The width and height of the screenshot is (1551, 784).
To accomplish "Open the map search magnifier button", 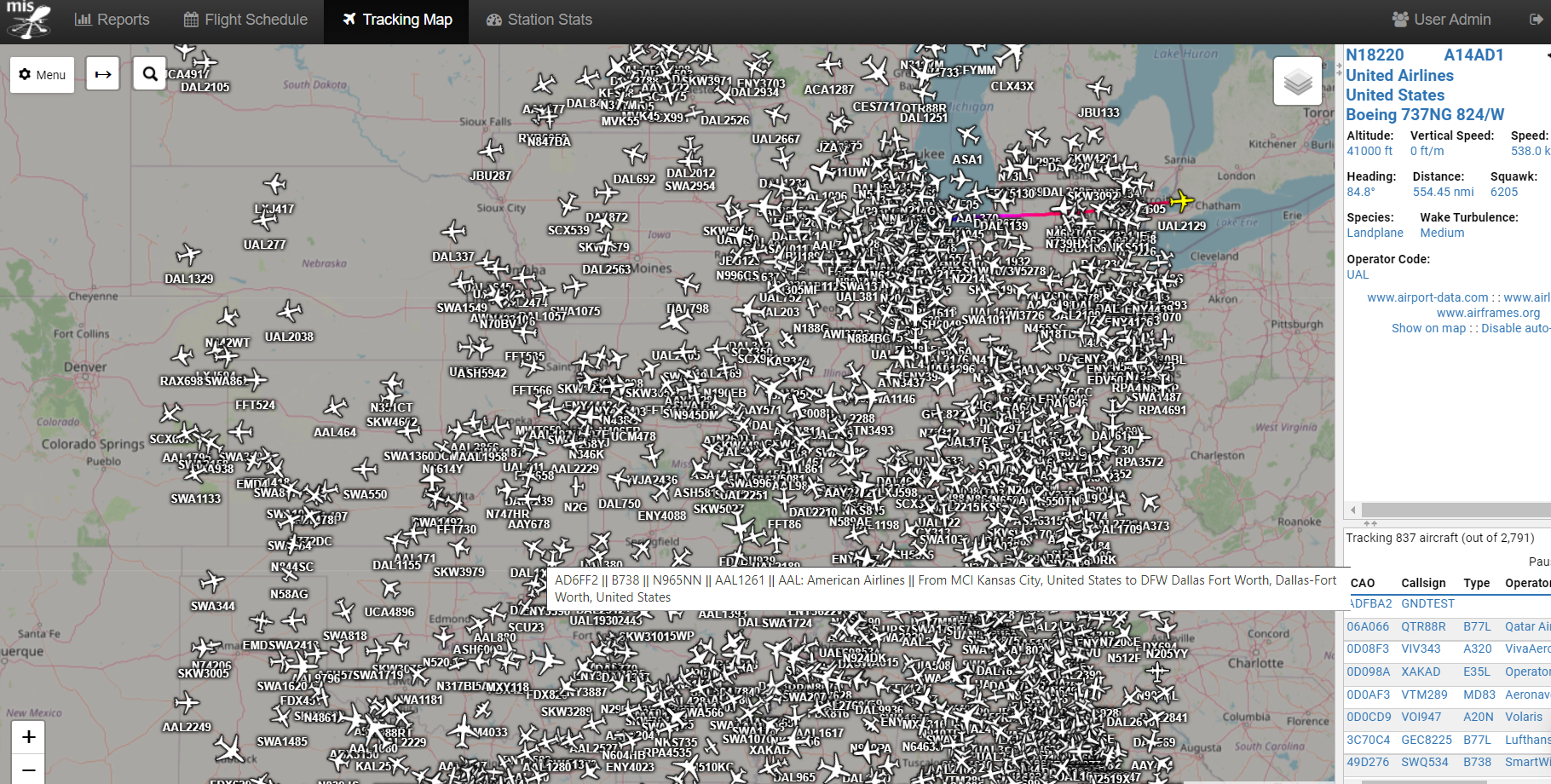I will coord(150,74).
